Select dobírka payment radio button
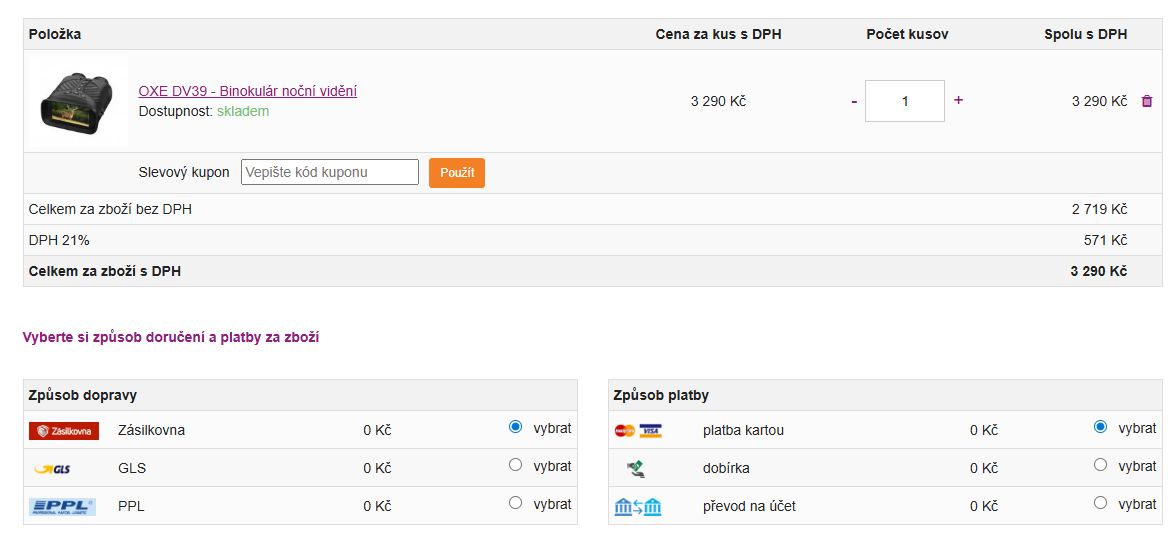This screenshot has height=537, width=1168. [x=1100, y=465]
